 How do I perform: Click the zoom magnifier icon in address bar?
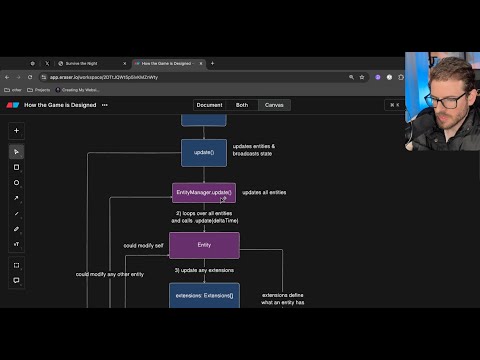(x=351, y=77)
